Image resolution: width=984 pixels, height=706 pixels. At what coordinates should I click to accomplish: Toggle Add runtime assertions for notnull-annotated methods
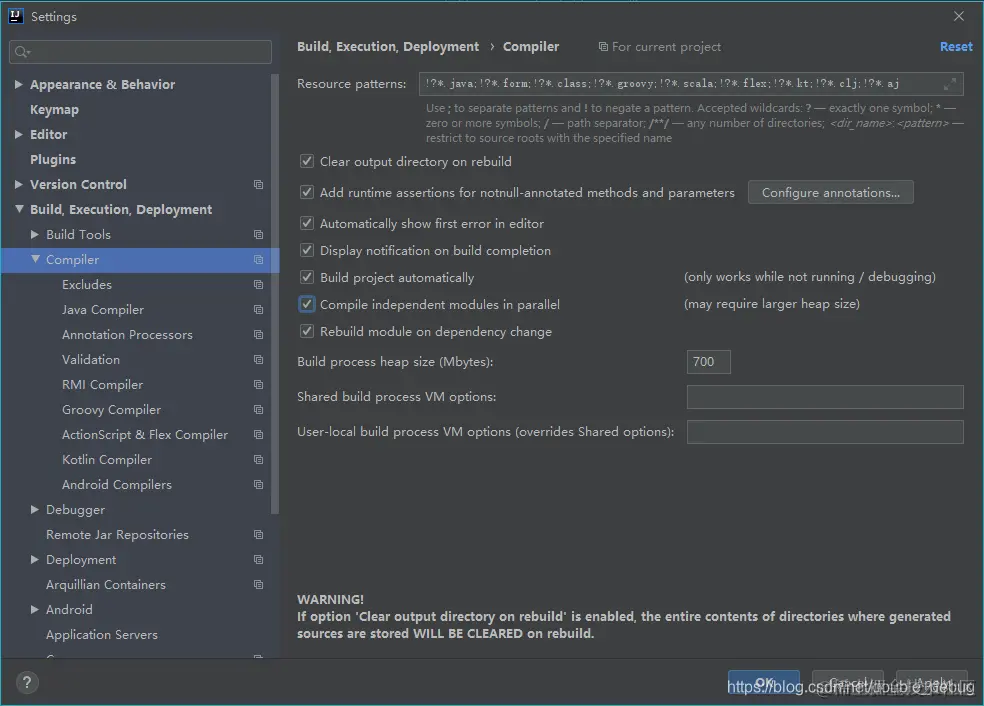pos(307,192)
